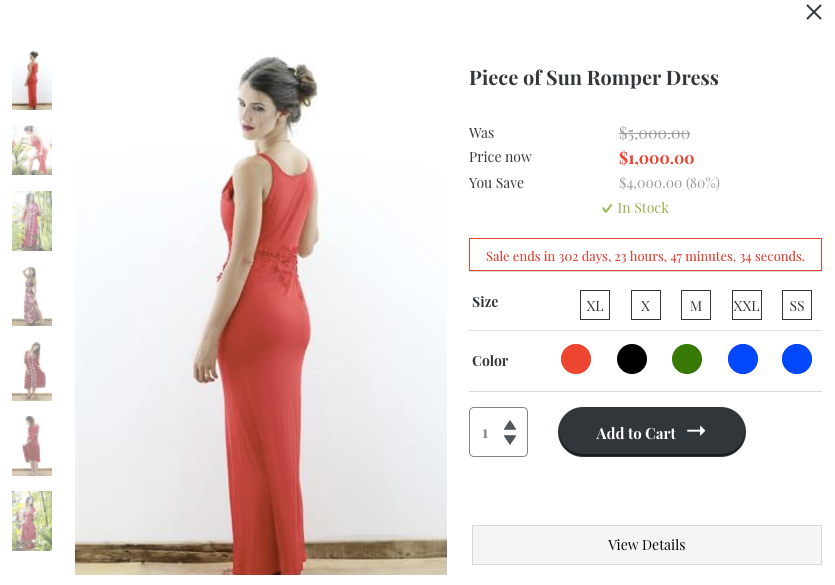Select the first blue color option

tap(742, 359)
